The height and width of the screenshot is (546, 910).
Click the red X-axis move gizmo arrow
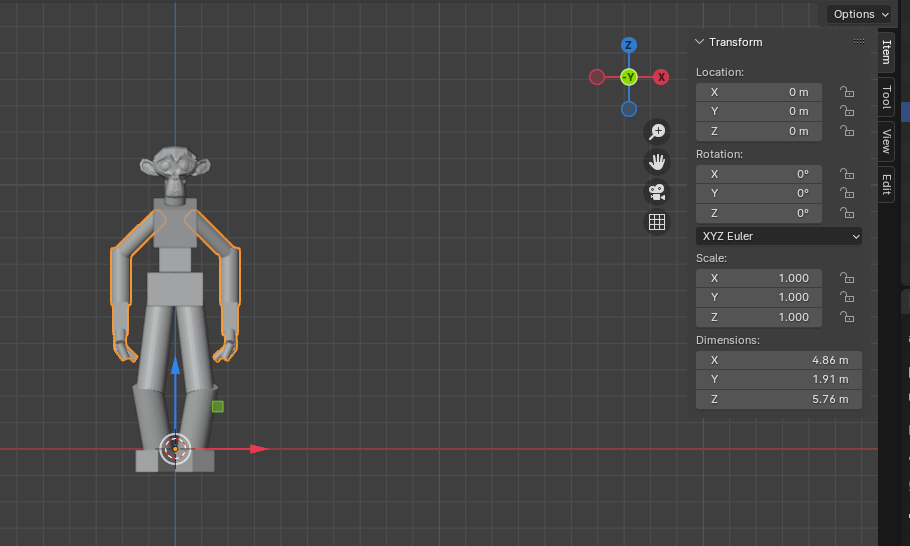coord(258,449)
